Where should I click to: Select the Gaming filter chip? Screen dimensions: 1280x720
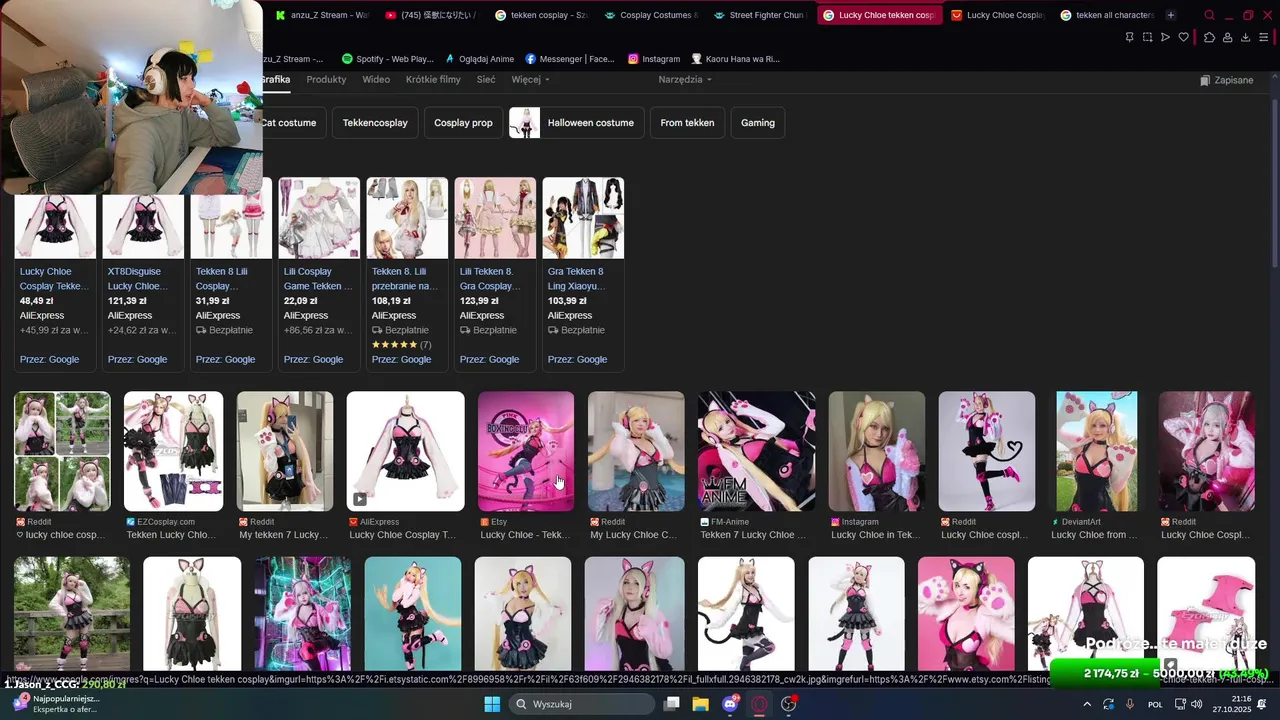[x=758, y=123]
